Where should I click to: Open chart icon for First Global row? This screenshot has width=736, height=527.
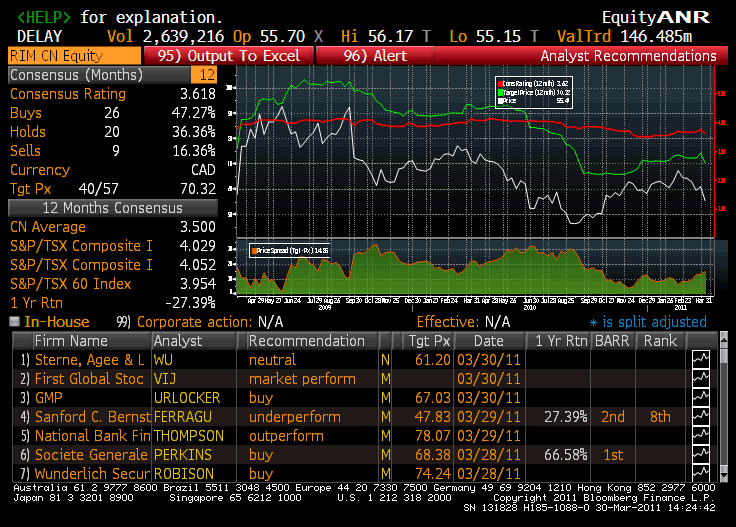(701, 379)
